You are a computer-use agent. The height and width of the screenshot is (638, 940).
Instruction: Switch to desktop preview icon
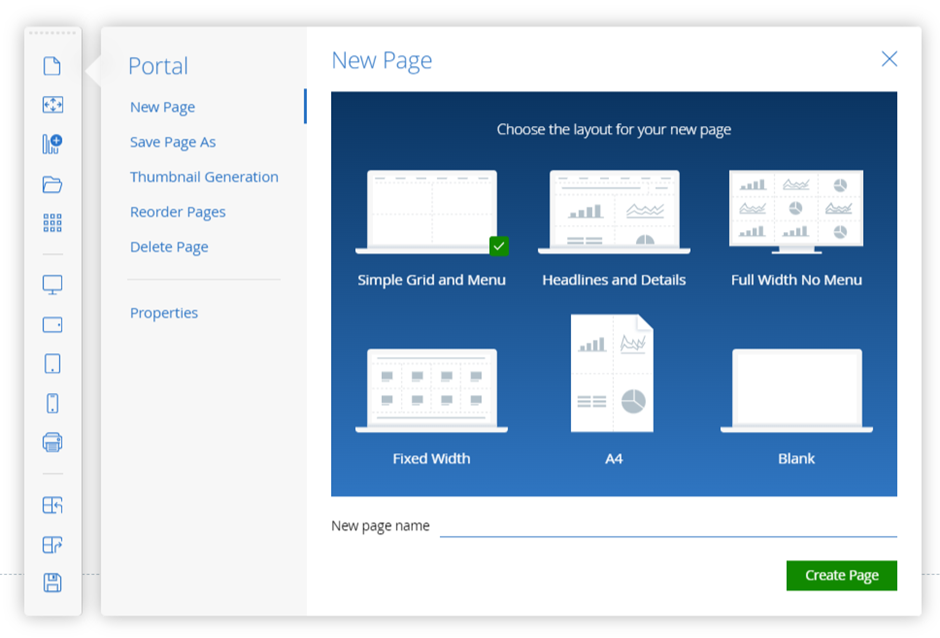[54, 285]
